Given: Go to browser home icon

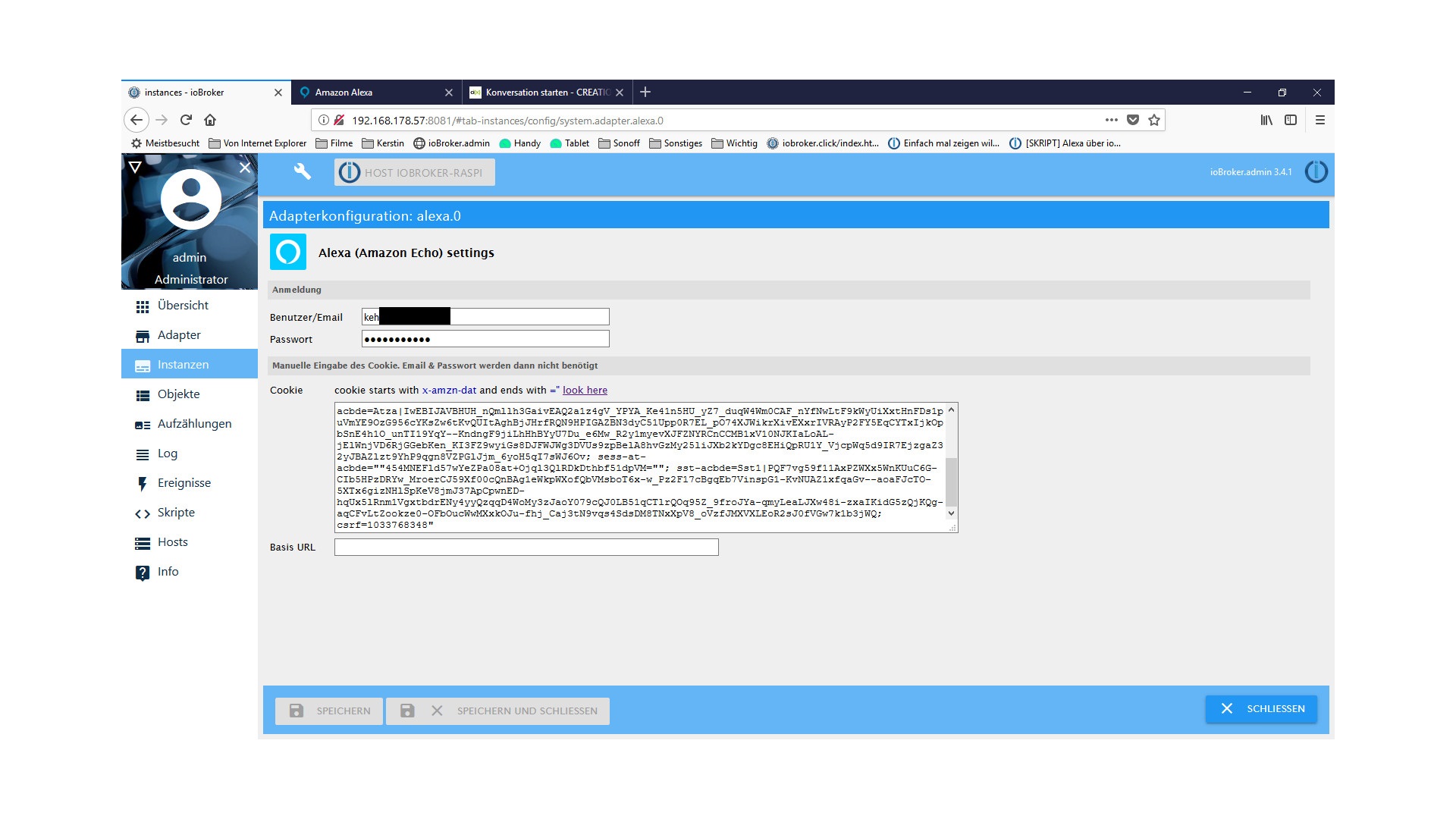Looking at the screenshot, I should (210, 120).
